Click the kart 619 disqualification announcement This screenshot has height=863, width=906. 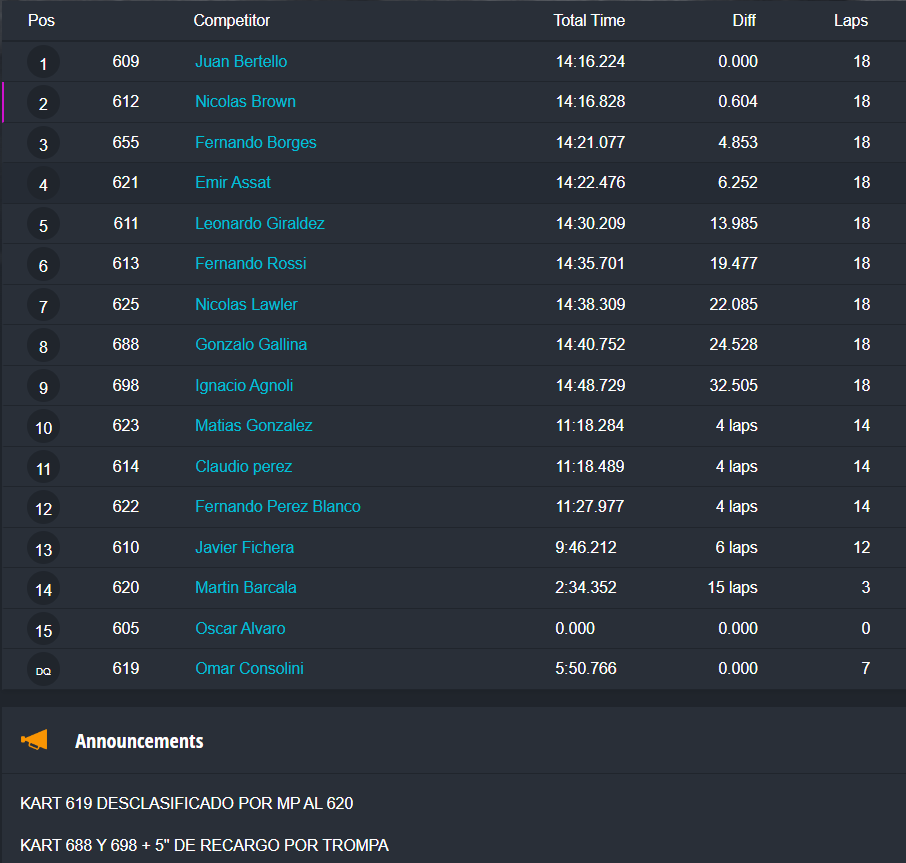186,803
